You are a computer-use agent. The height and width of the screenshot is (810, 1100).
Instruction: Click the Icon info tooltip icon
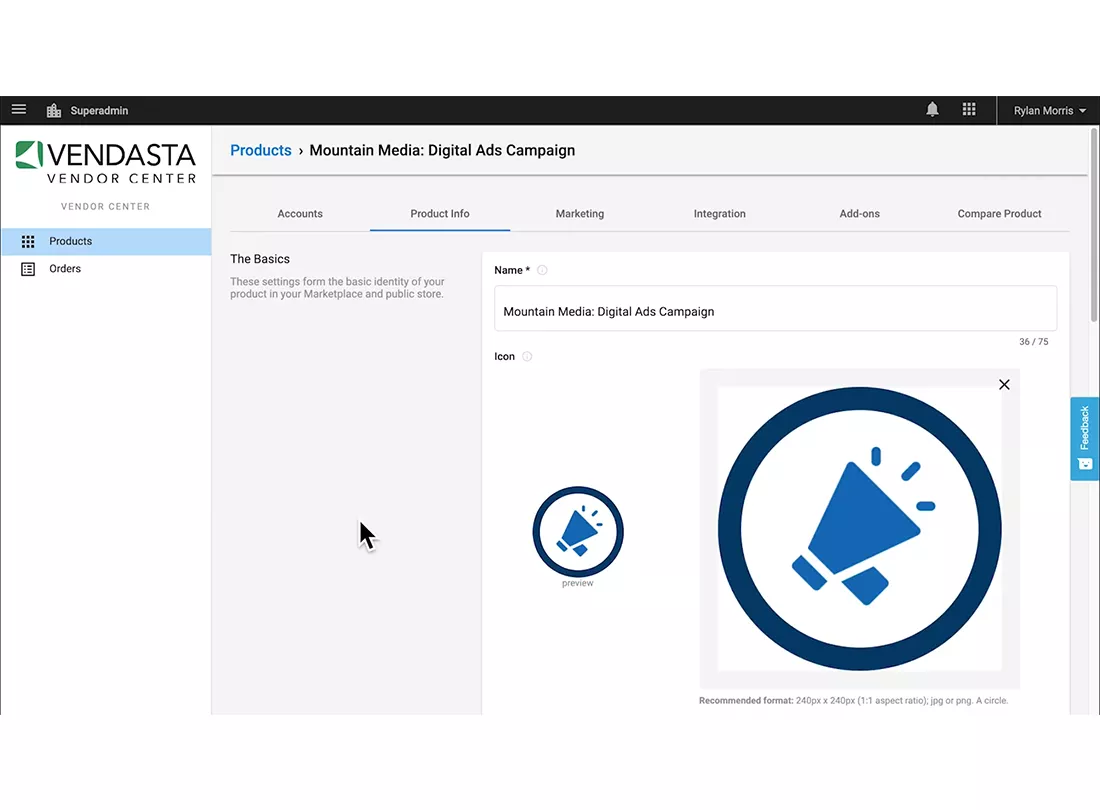point(527,356)
